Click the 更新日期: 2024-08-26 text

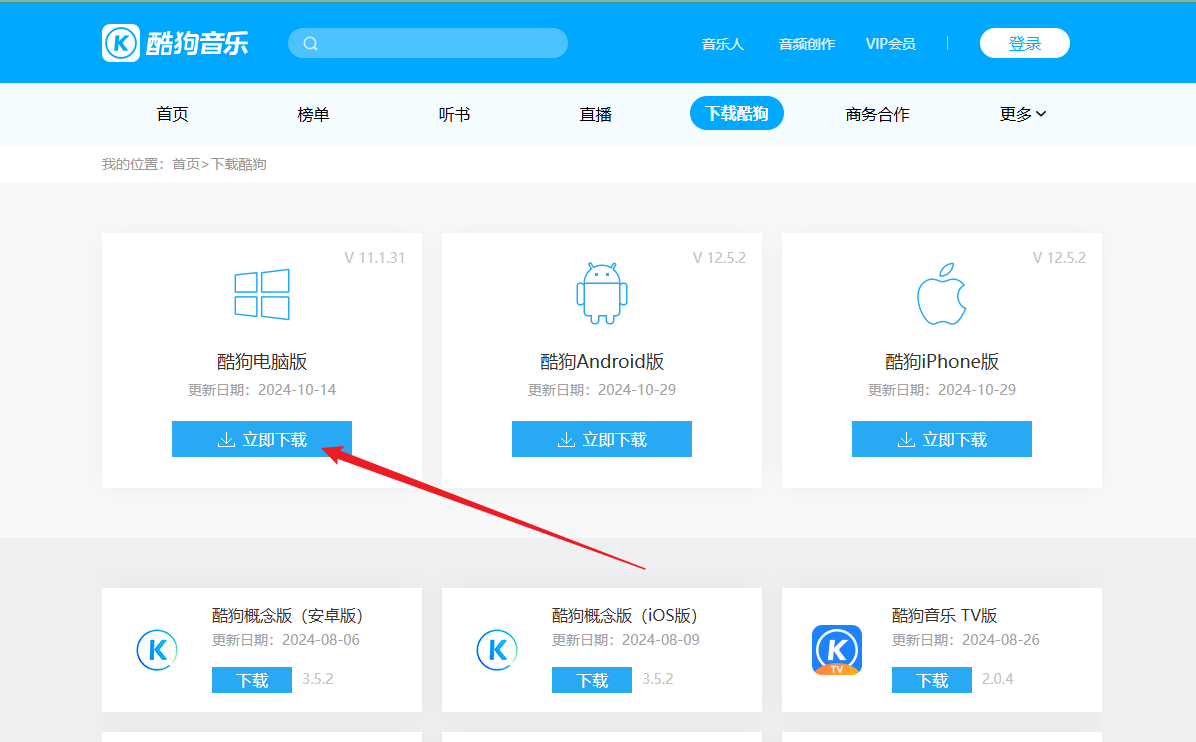tap(966, 640)
